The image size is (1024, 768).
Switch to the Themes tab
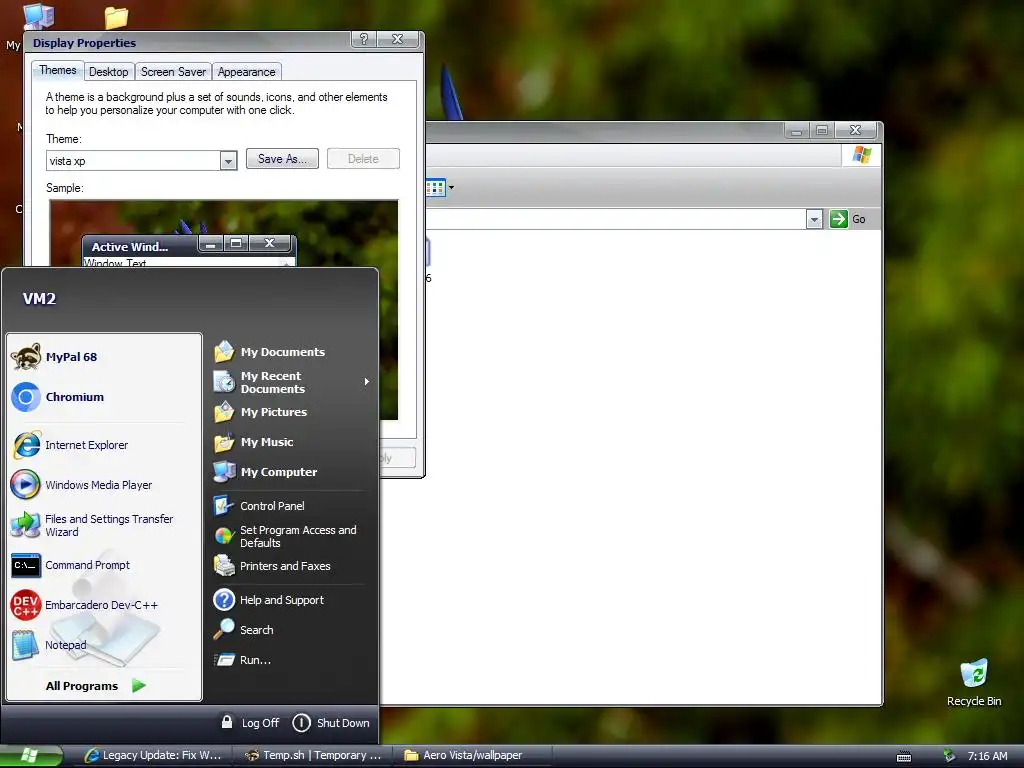57,70
